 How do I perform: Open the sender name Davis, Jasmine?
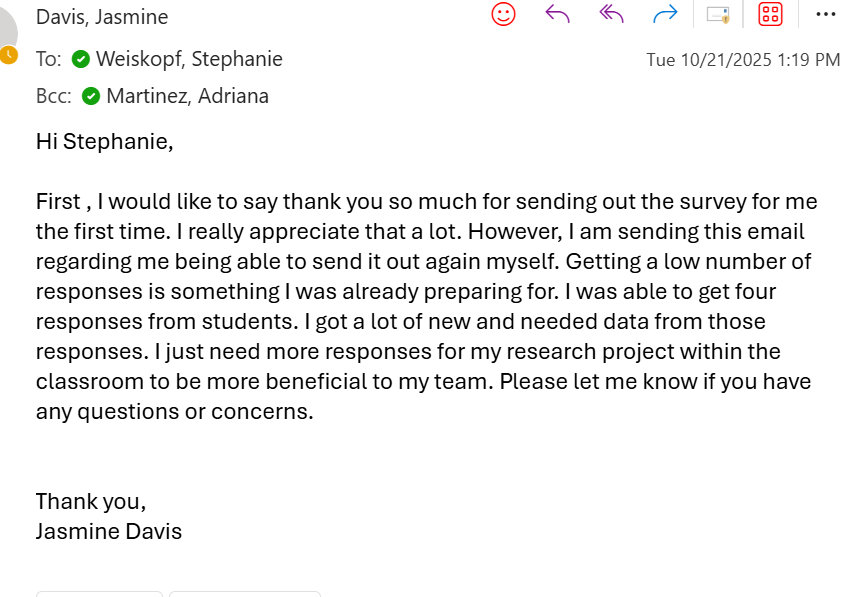point(102,17)
